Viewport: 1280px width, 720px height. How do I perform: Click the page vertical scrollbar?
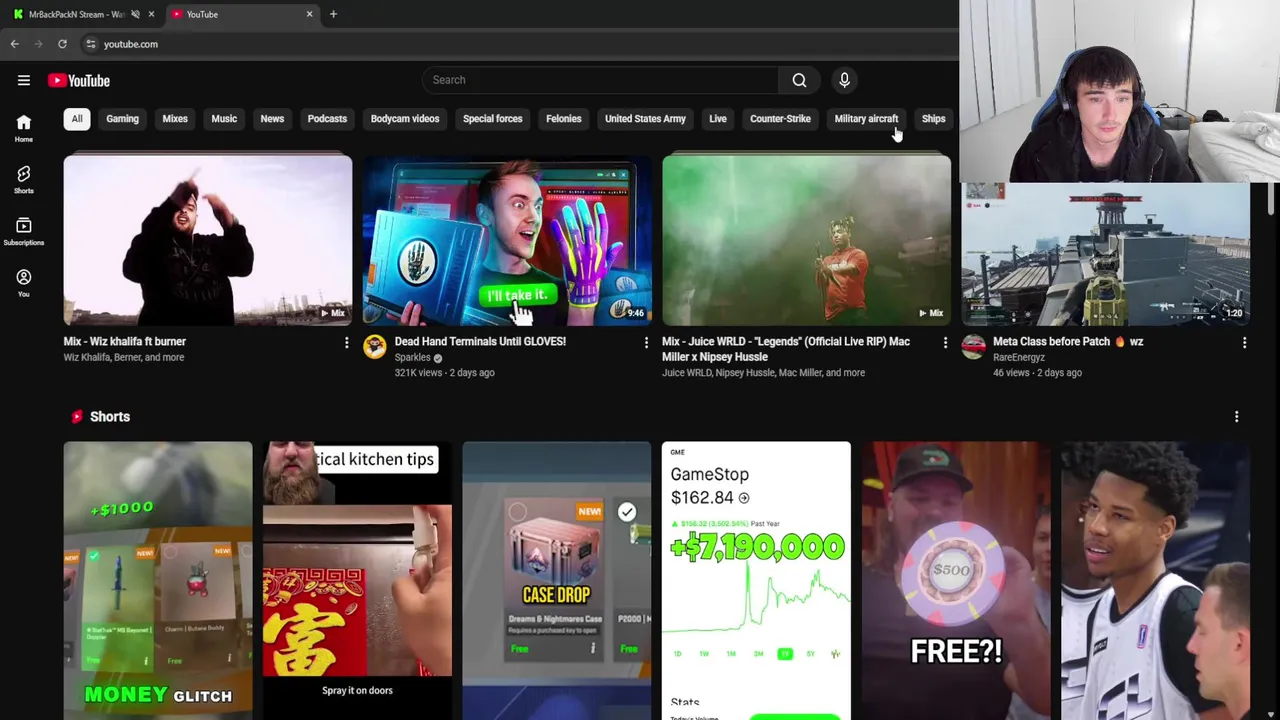point(1273,198)
